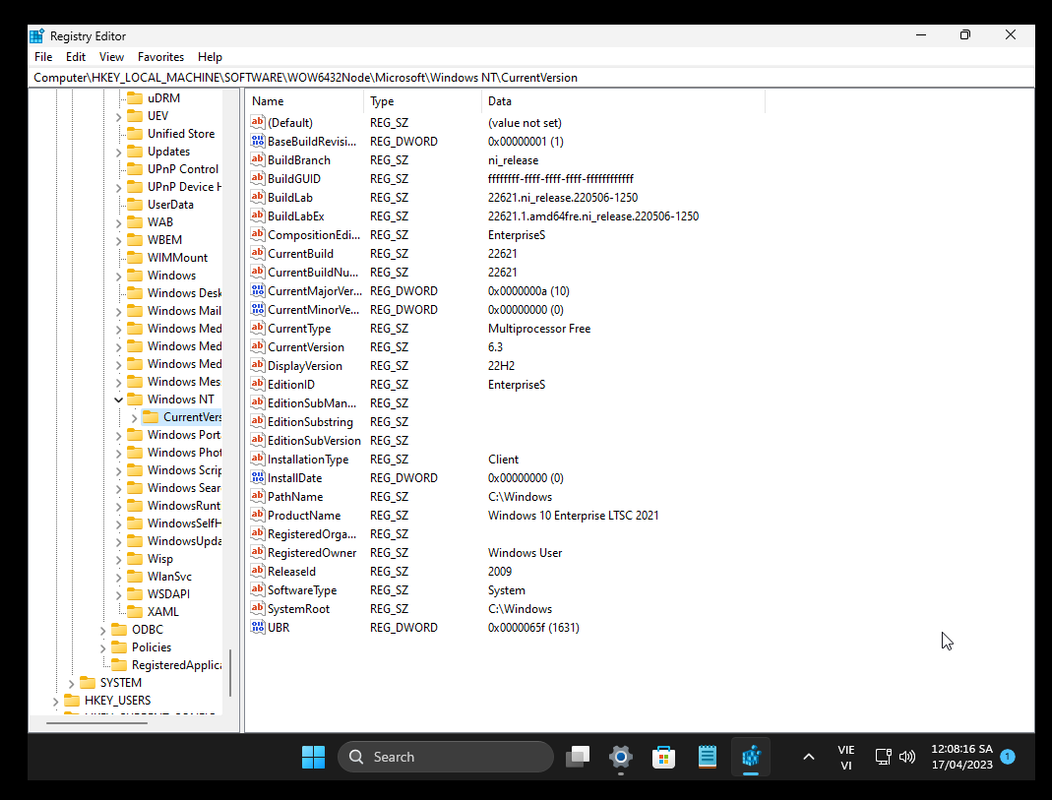Open the Help menu
This screenshot has width=1052, height=800.
(209, 57)
